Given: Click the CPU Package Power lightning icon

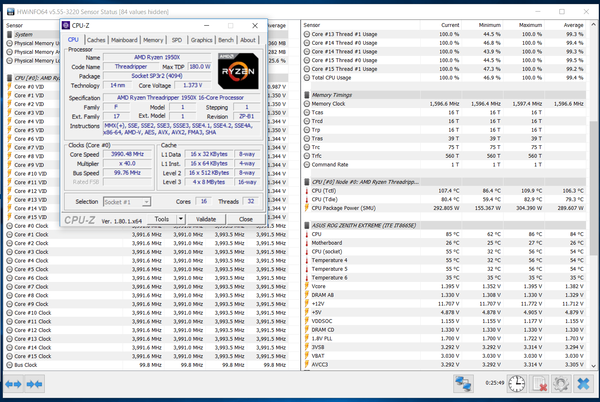Looking at the screenshot, I should click(x=307, y=208).
